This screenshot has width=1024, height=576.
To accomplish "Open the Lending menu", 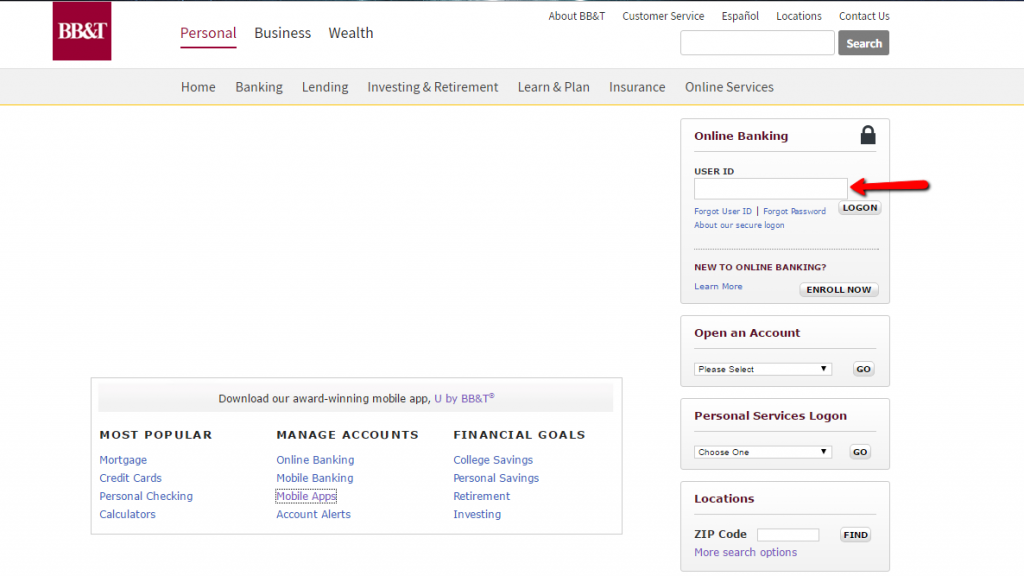I will [x=325, y=87].
